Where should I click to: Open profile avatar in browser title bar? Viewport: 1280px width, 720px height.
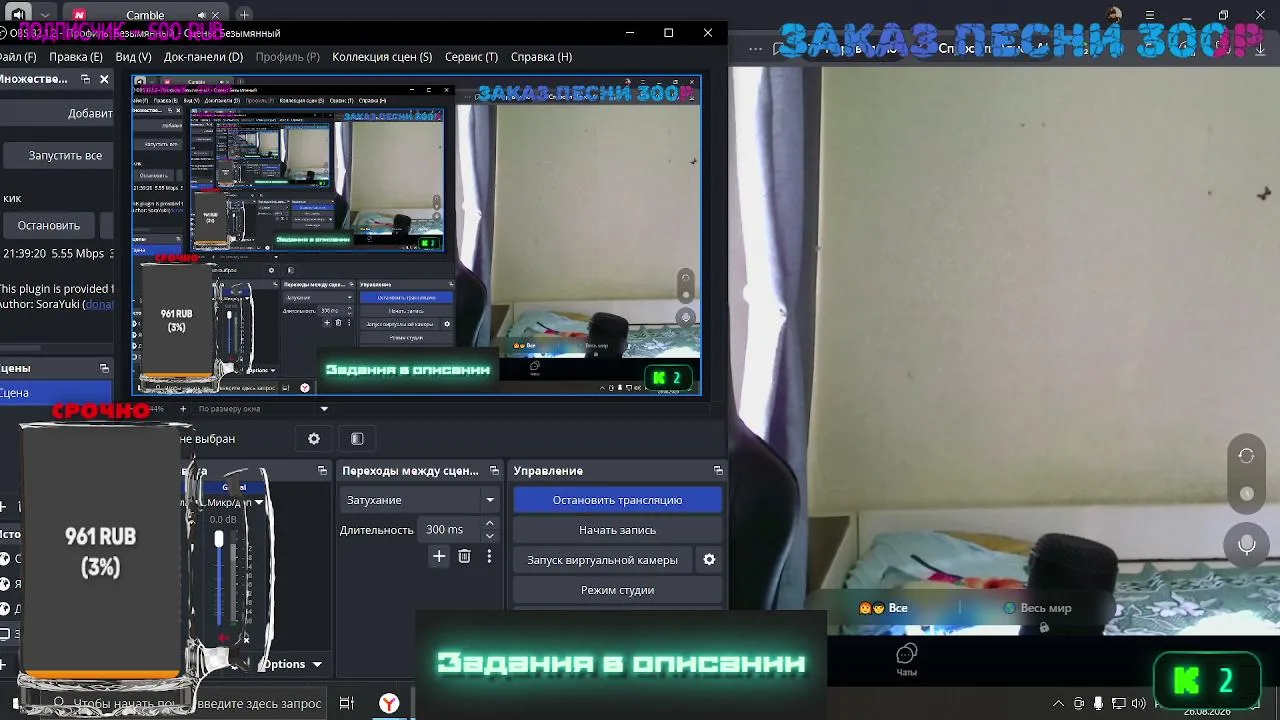(1115, 15)
